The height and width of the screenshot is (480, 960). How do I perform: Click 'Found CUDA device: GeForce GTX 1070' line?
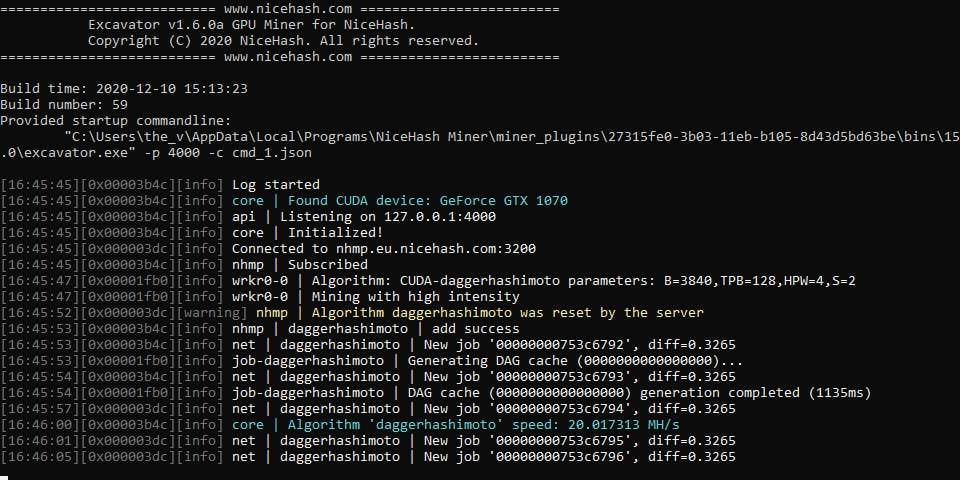tap(284, 201)
